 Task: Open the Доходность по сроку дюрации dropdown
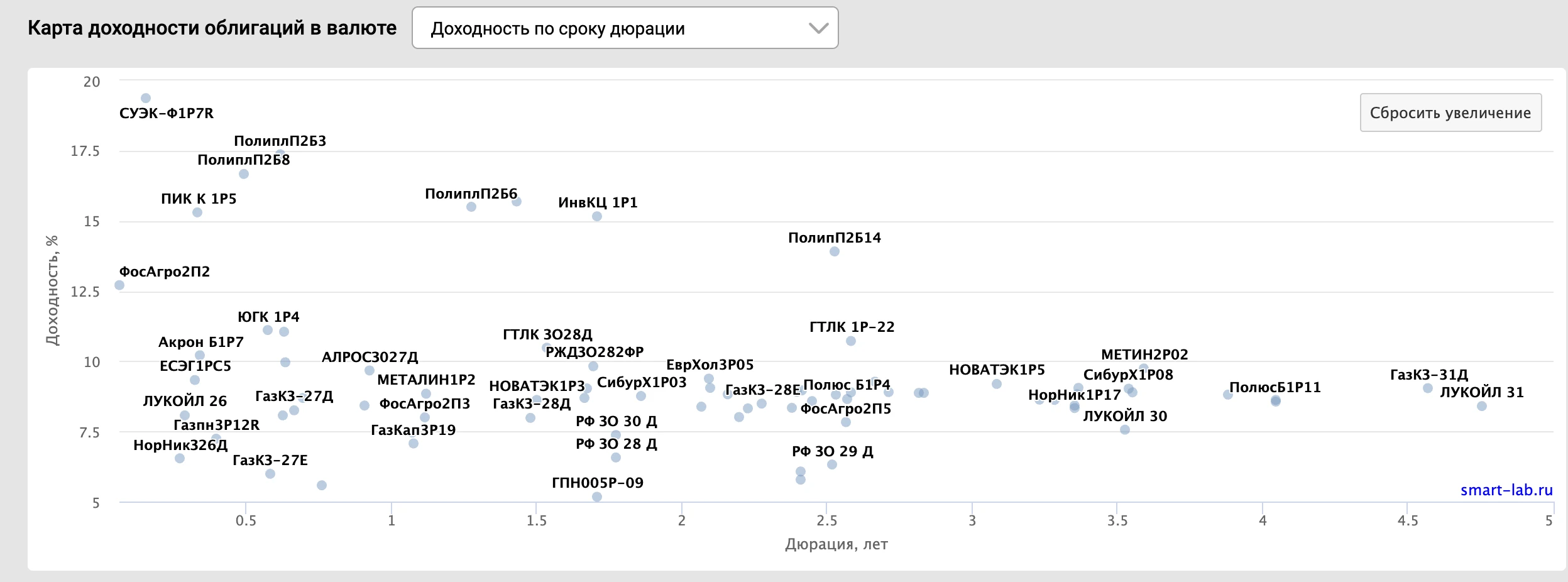click(625, 28)
